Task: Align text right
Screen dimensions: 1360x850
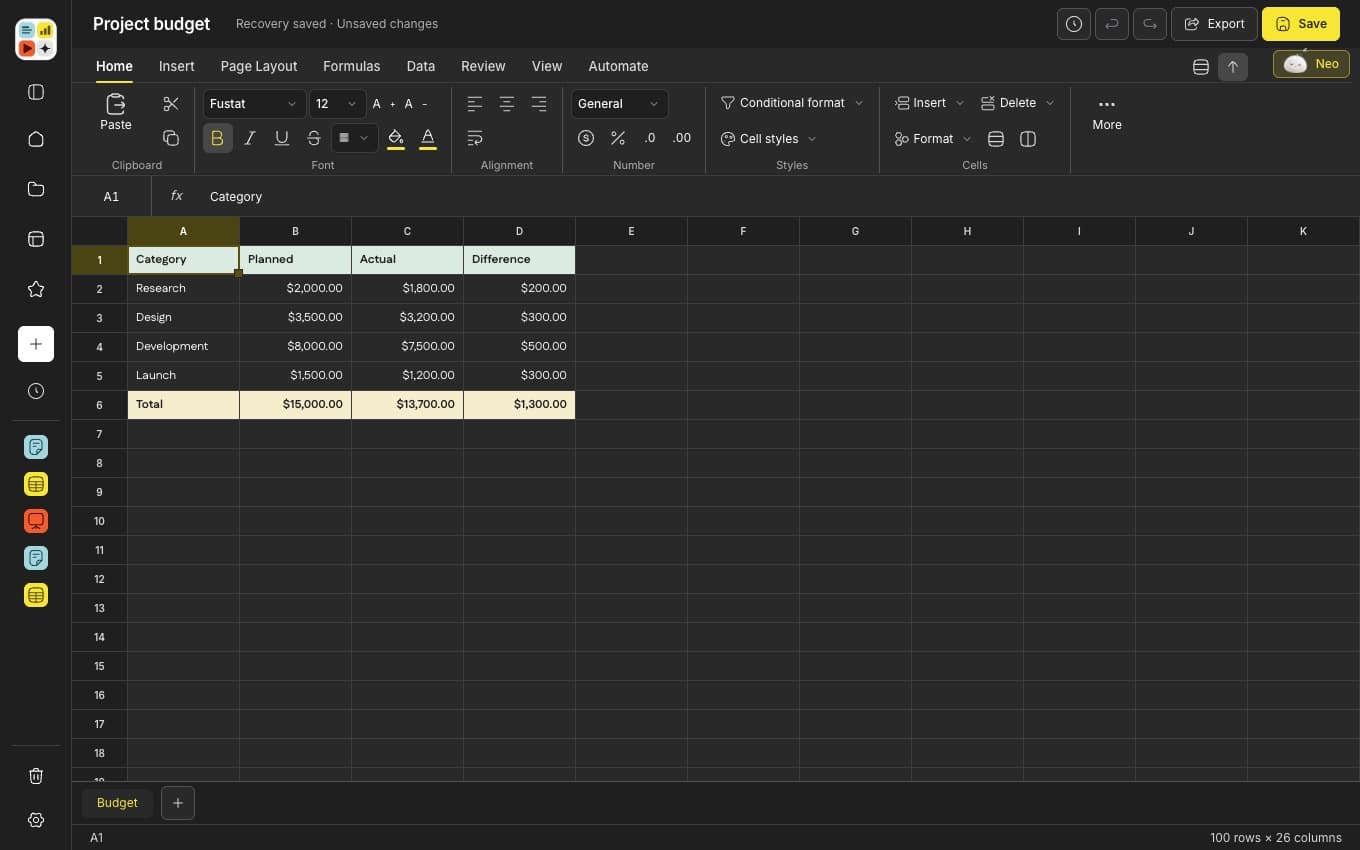Action: coord(539,104)
